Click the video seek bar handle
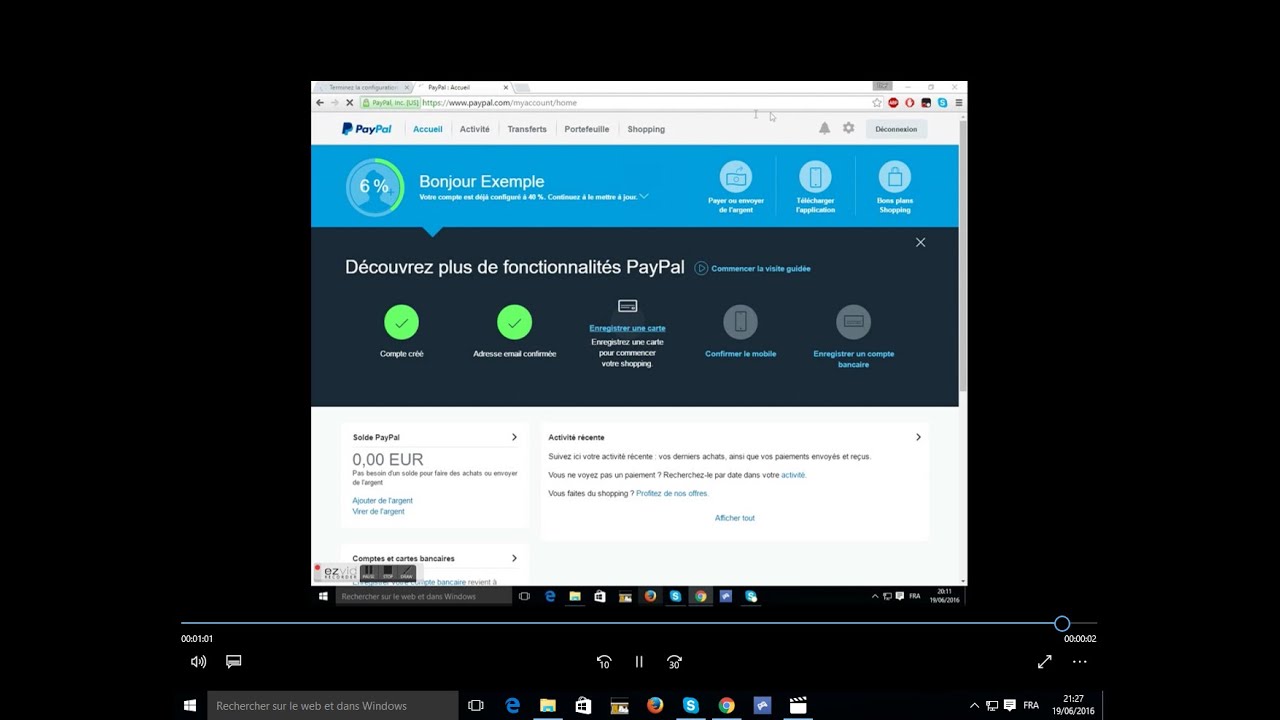Screen dimensions: 1280x720 1062,623
